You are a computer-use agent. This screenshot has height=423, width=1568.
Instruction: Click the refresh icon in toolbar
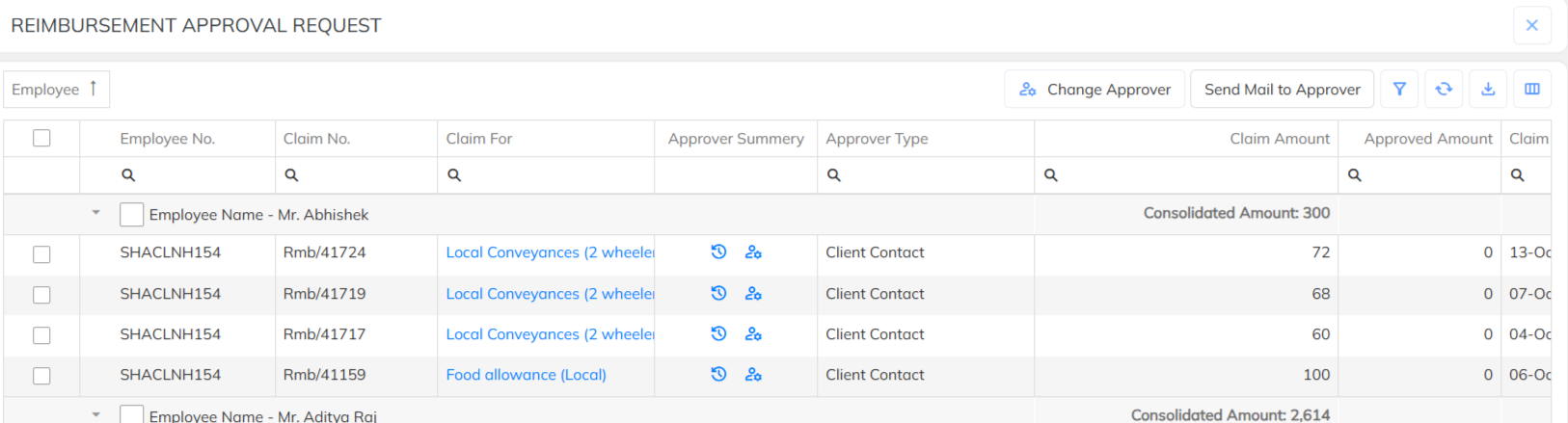click(x=1444, y=90)
